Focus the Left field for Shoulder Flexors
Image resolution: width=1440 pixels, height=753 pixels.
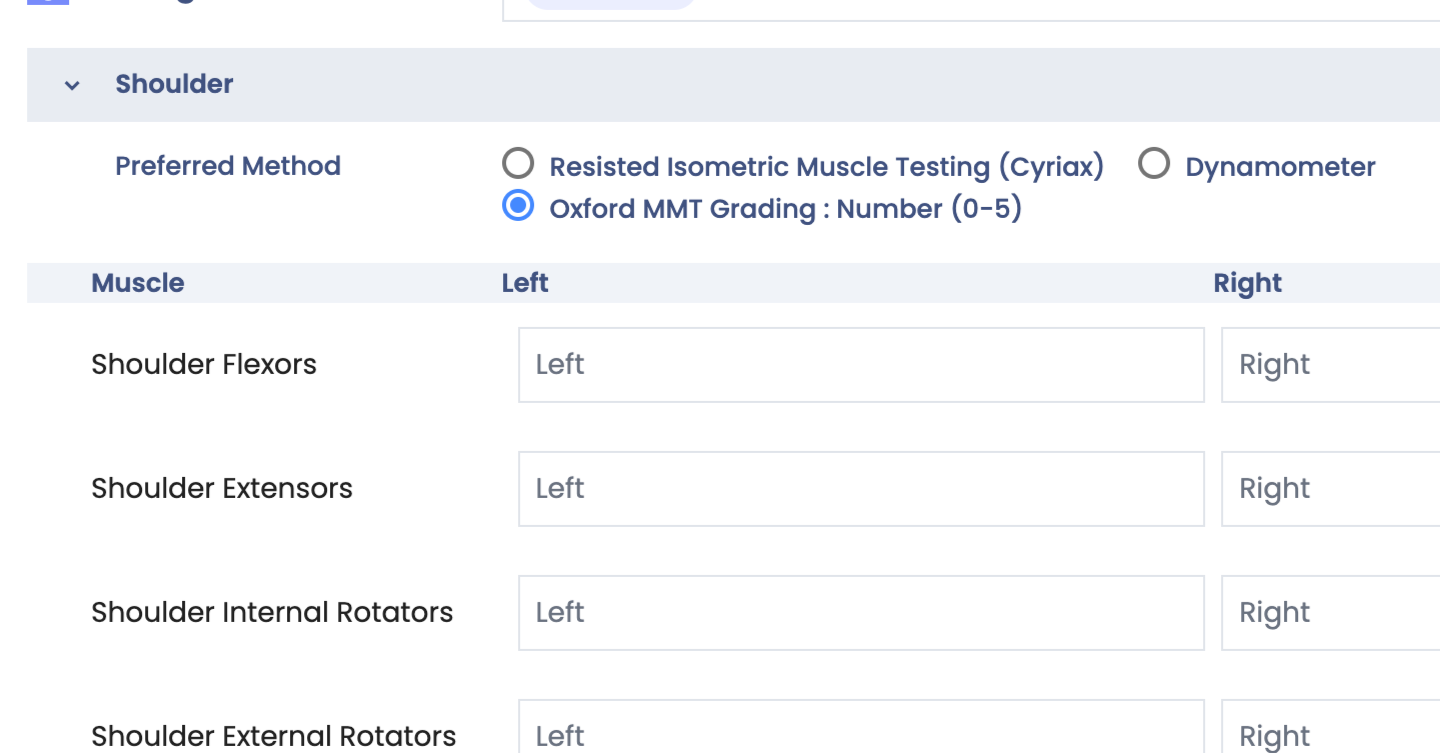860,365
